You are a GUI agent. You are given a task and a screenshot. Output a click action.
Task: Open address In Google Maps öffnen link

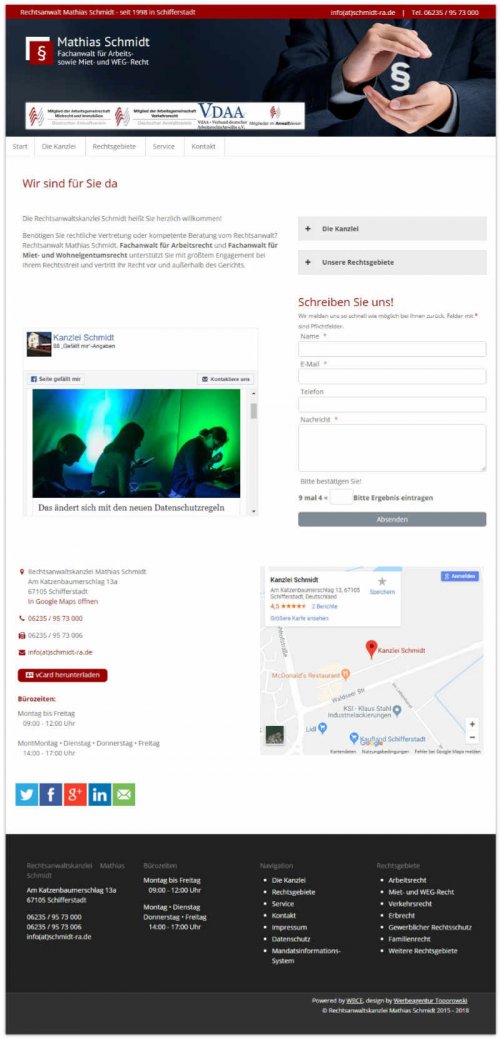click(x=63, y=602)
